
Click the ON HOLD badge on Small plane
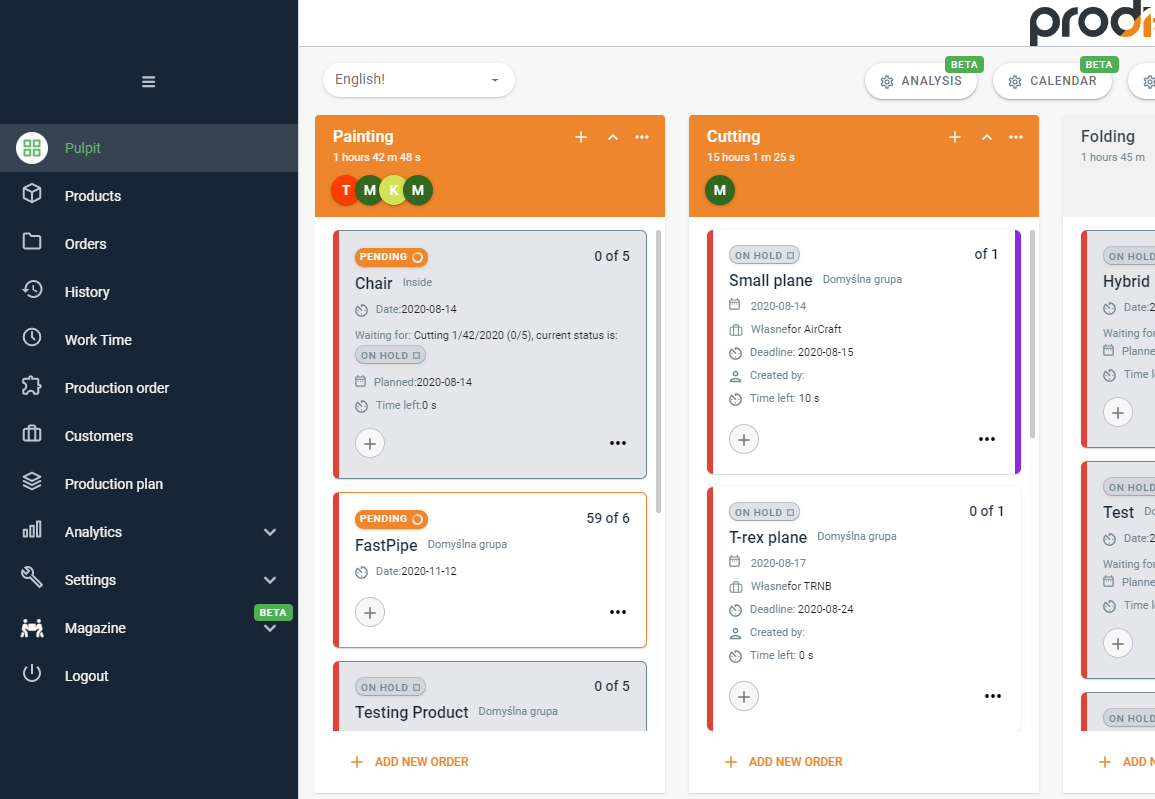(764, 255)
